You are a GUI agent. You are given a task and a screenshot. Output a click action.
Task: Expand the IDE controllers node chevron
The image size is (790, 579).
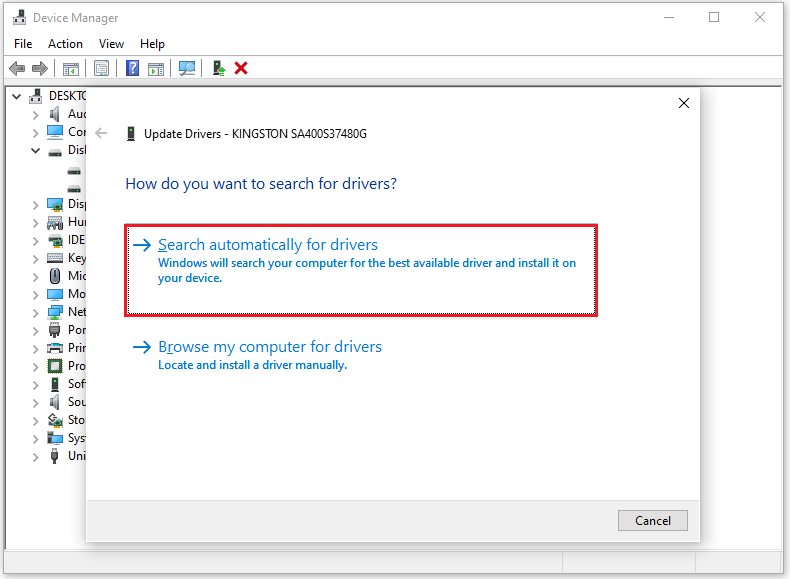point(35,241)
